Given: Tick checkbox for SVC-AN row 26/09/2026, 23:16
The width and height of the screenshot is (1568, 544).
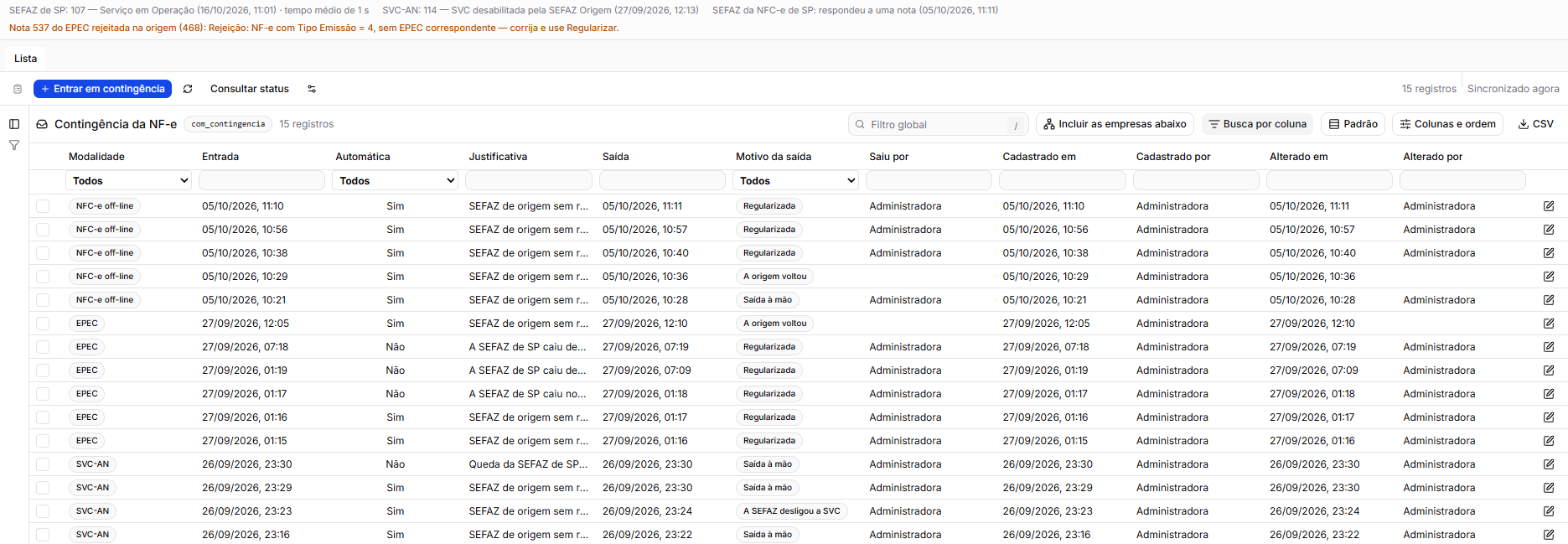Looking at the screenshot, I should (x=43, y=535).
